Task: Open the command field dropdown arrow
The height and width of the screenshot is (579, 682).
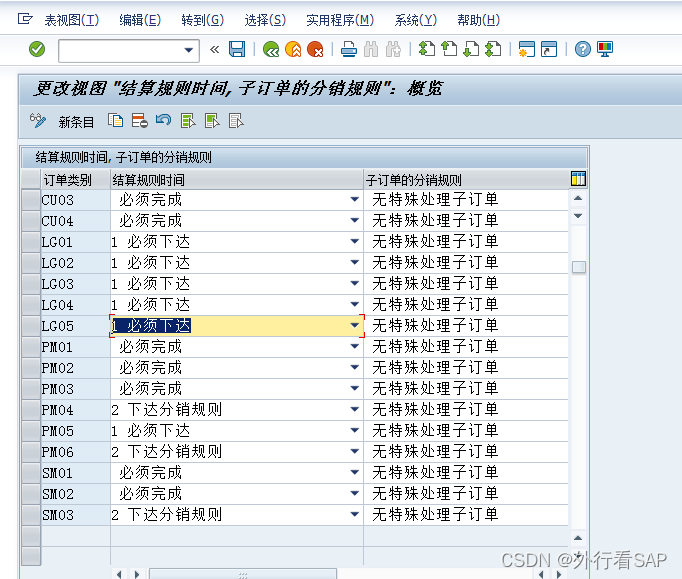Action: (189, 50)
